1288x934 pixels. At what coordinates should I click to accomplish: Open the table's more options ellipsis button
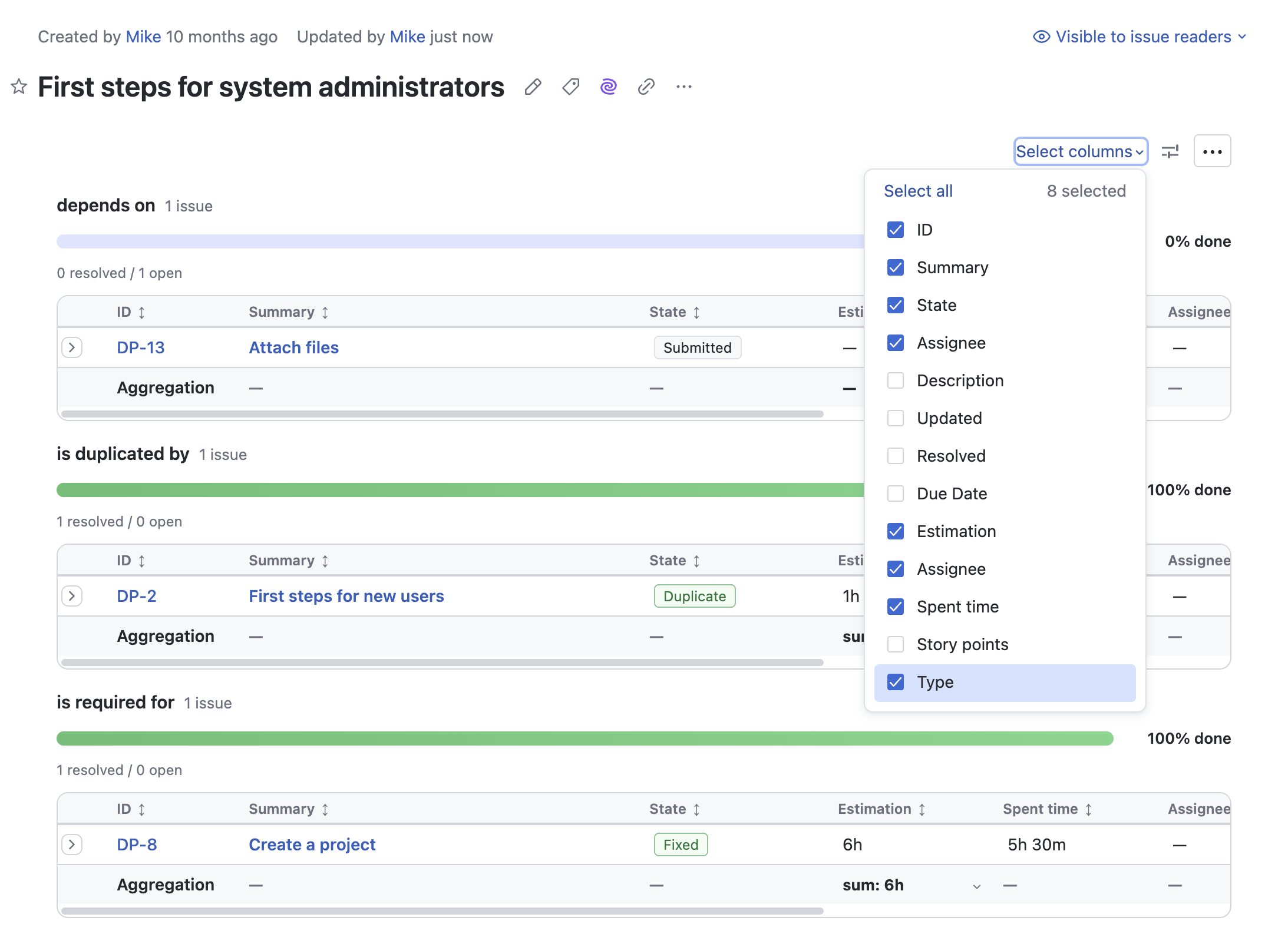(x=1213, y=151)
